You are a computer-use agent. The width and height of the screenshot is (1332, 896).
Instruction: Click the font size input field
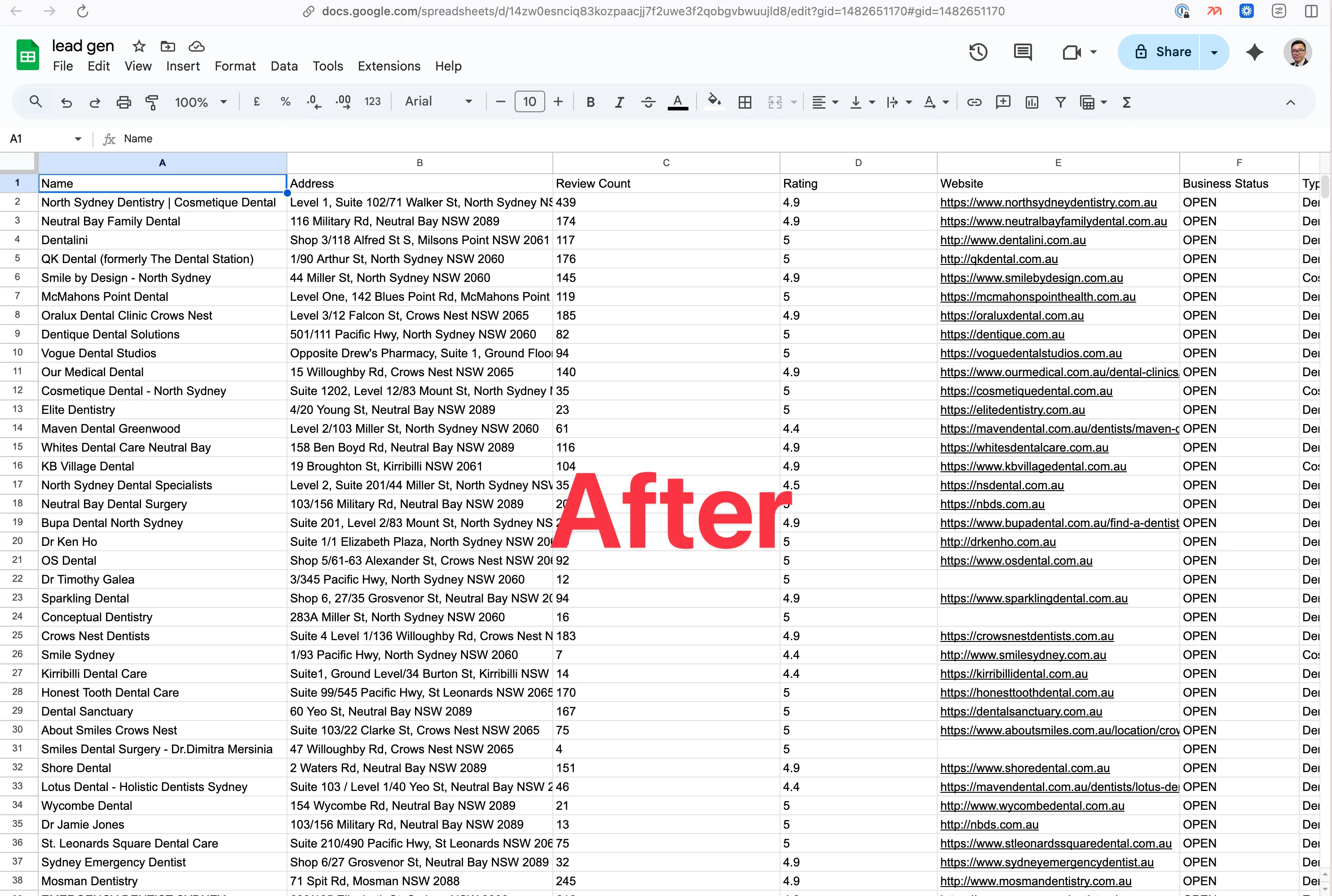tap(529, 102)
